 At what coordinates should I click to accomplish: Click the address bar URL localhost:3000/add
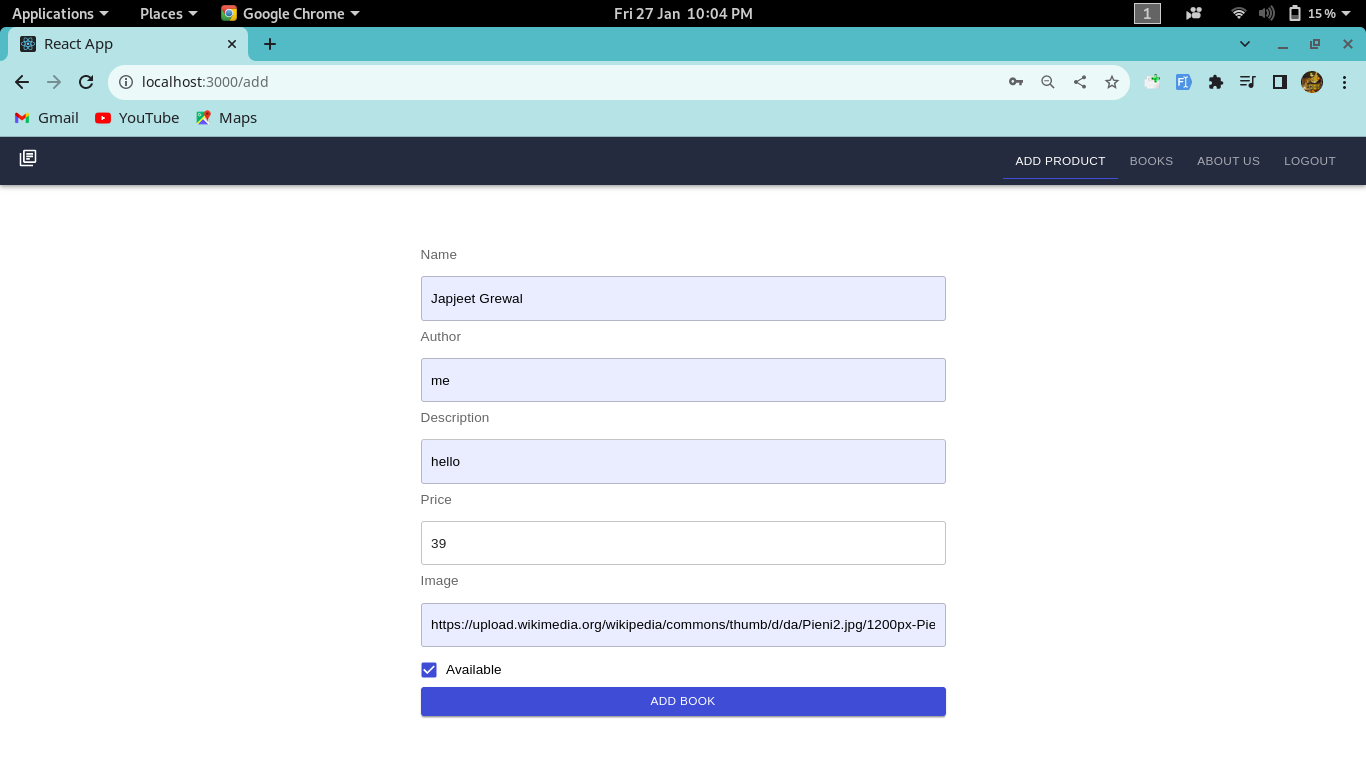tap(205, 82)
